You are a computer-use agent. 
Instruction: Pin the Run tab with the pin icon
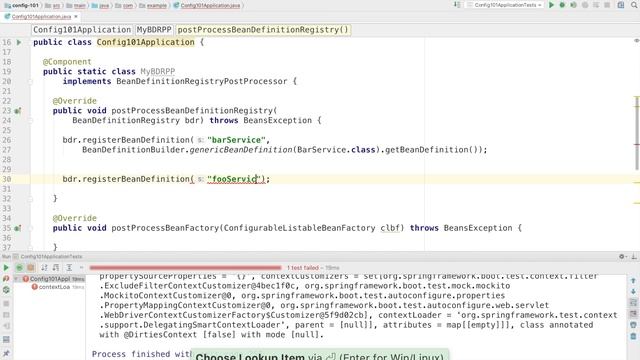(x=6, y=353)
